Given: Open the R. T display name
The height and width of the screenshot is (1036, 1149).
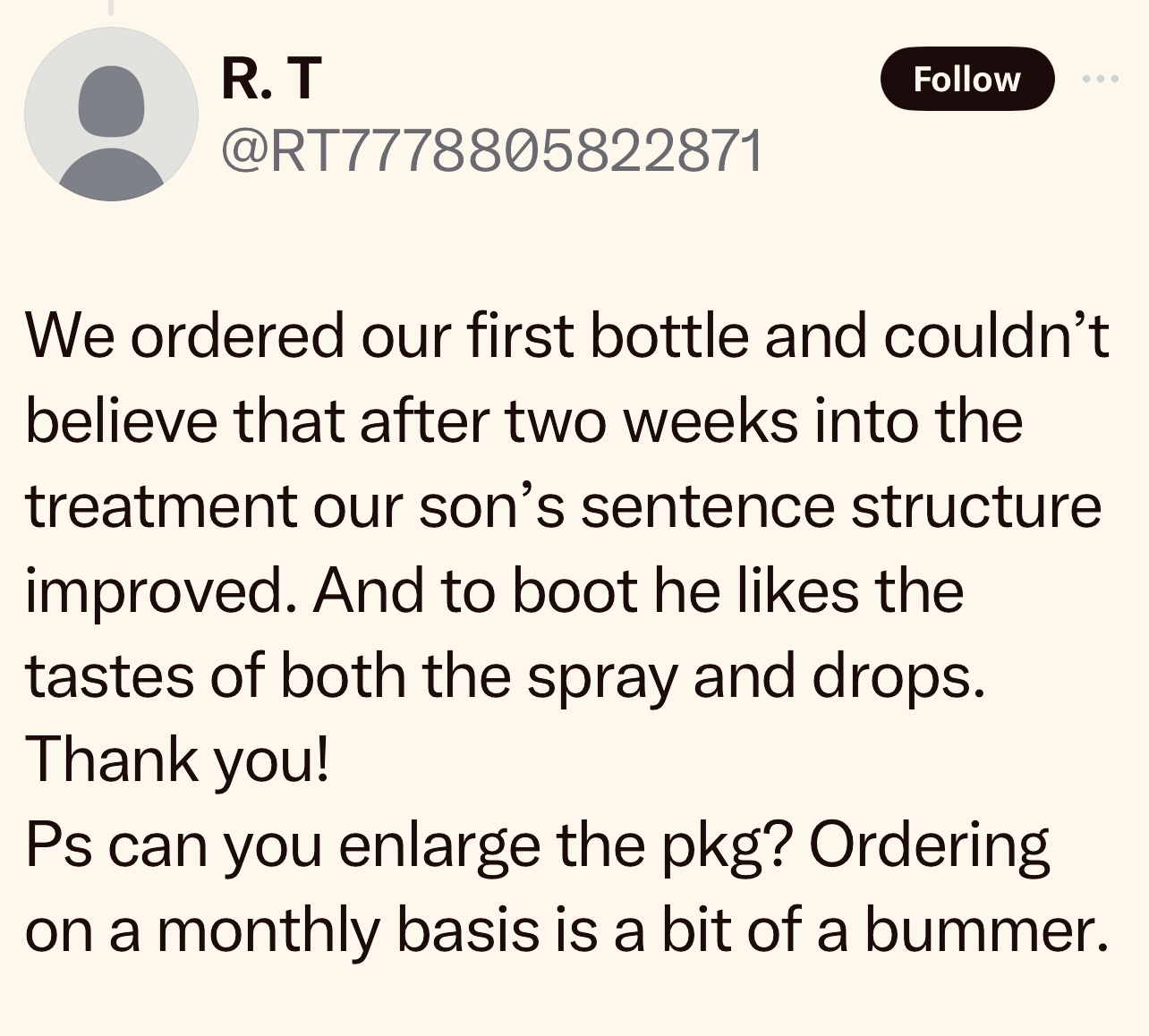Looking at the screenshot, I should [x=270, y=78].
